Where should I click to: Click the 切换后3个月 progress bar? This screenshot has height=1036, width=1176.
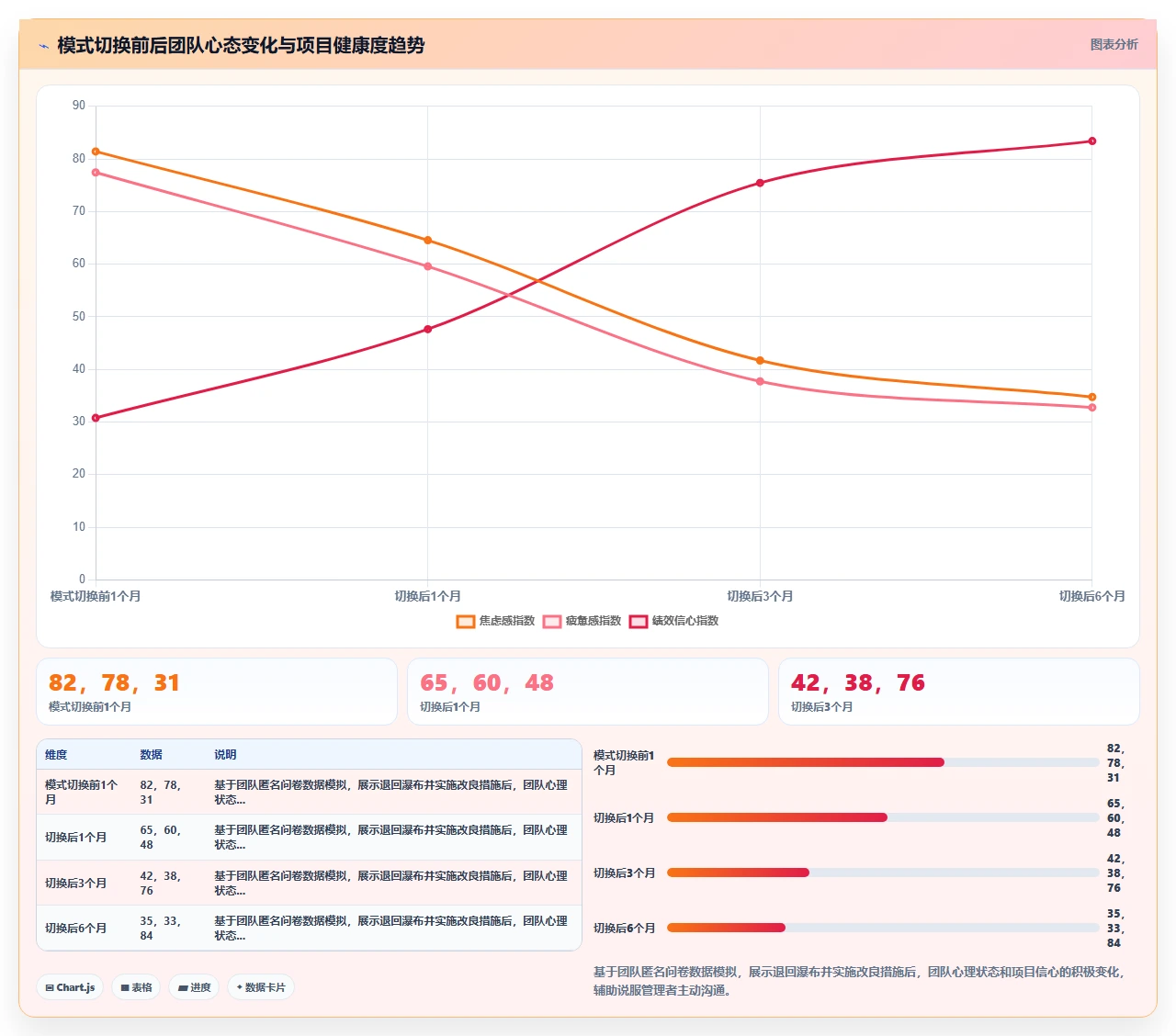tap(883, 873)
